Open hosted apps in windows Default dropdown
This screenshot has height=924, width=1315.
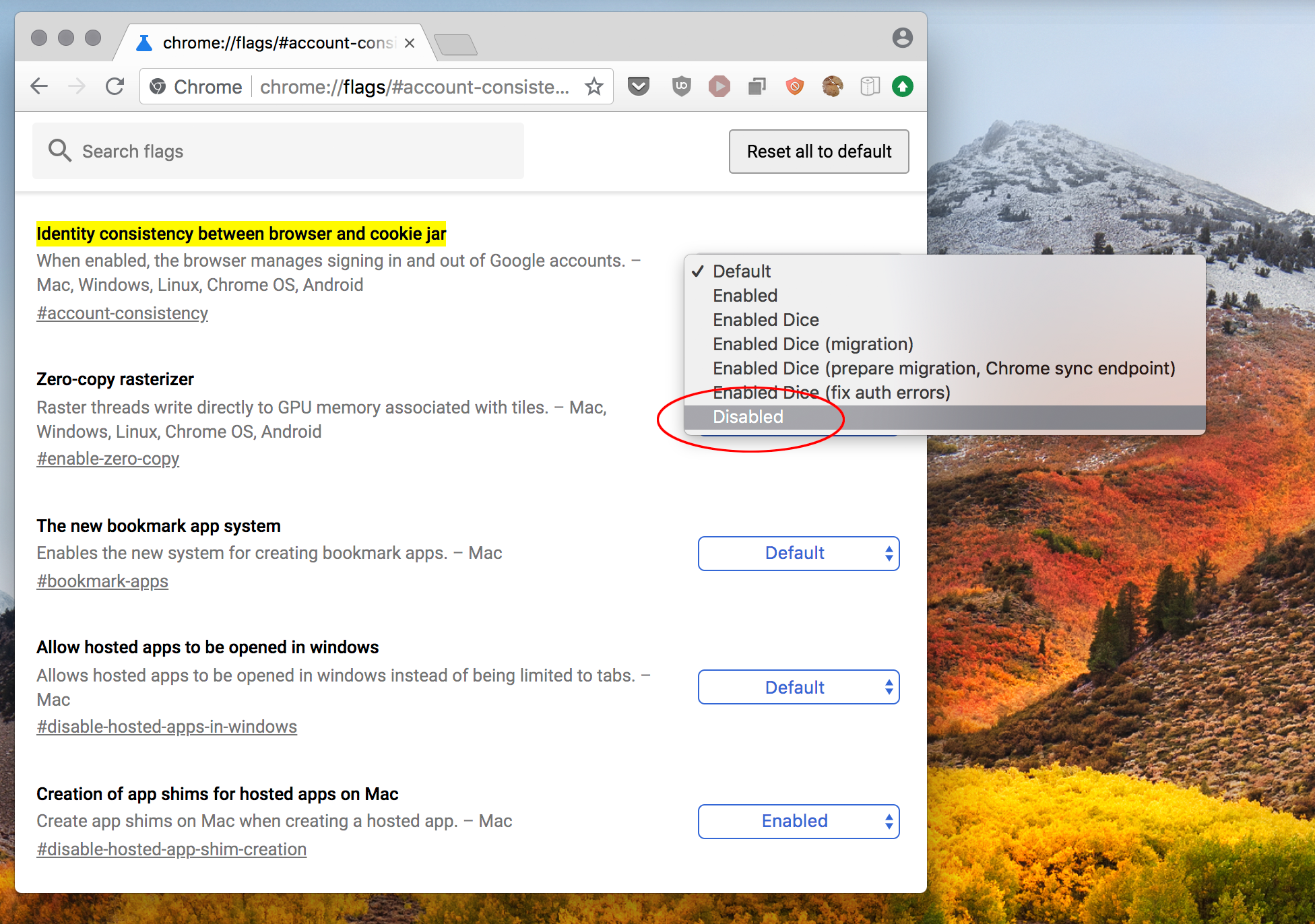[x=798, y=687]
